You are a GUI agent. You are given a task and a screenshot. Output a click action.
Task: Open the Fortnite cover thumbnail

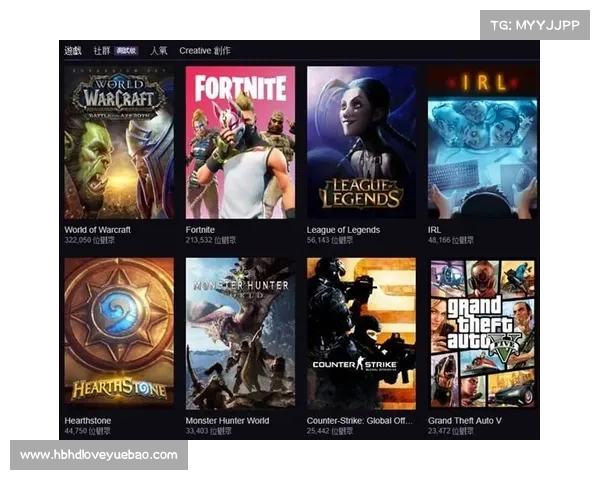click(240, 142)
